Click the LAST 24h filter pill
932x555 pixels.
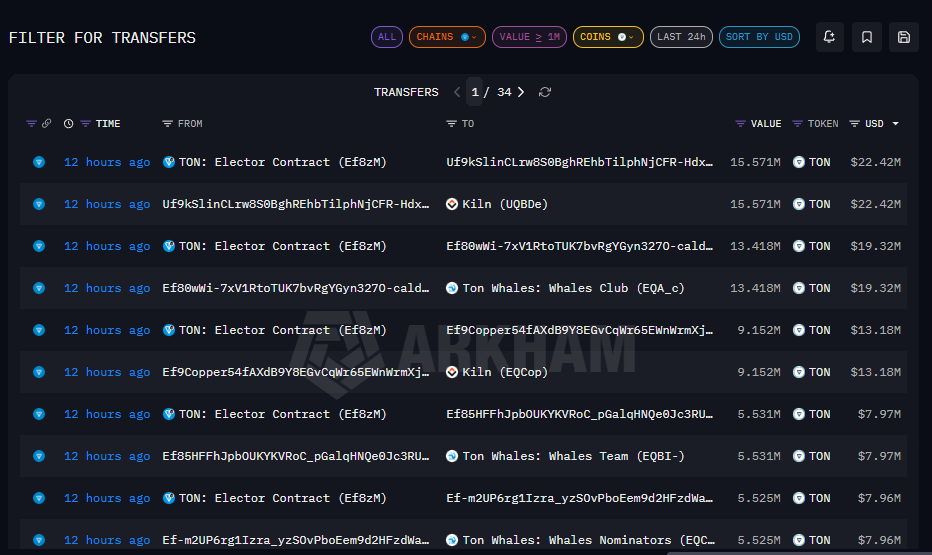pos(681,37)
